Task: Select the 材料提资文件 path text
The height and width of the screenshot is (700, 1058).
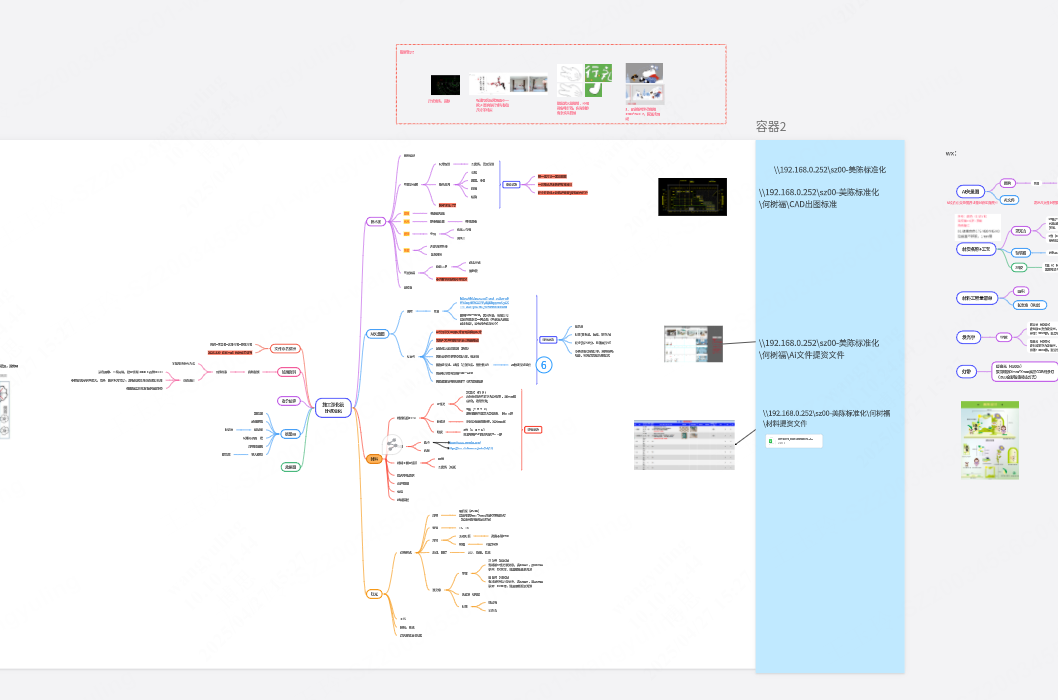Action: [820, 418]
